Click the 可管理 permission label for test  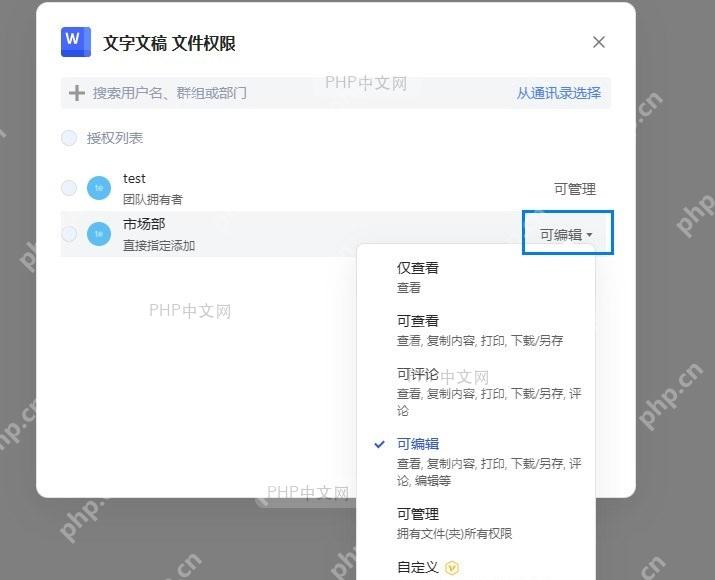[575, 189]
